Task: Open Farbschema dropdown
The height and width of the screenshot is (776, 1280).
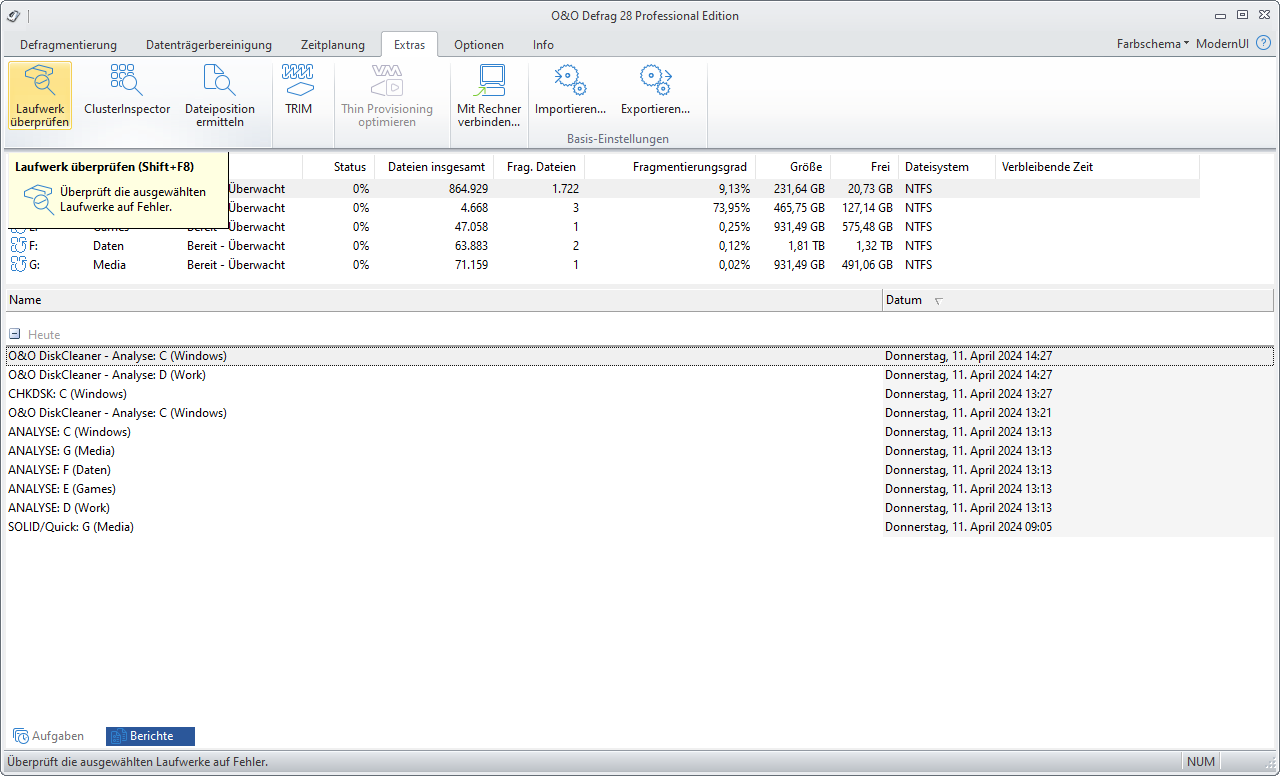Action: tap(1153, 44)
